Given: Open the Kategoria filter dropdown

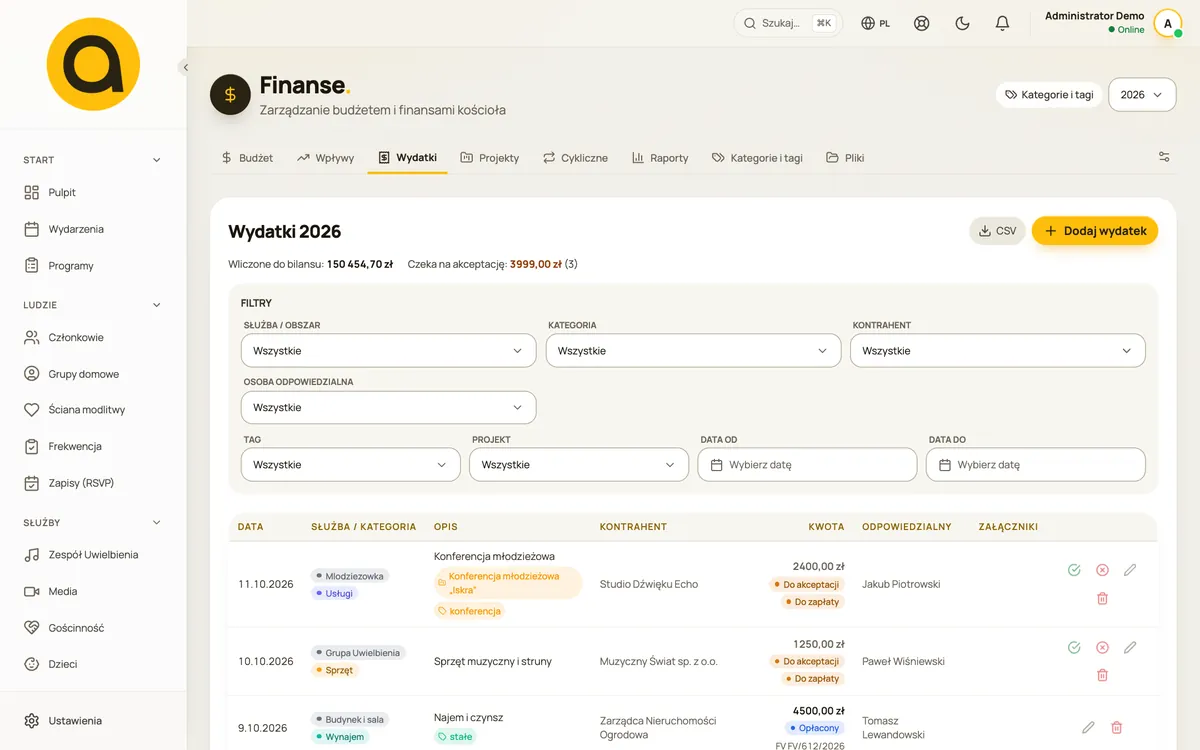Looking at the screenshot, I should click(x=693, y=351).
